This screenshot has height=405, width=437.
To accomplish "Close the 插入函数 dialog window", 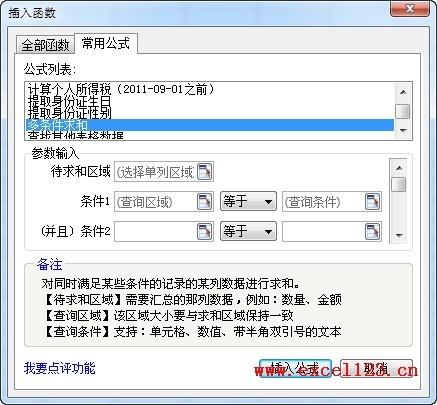I will click(410, 9).
